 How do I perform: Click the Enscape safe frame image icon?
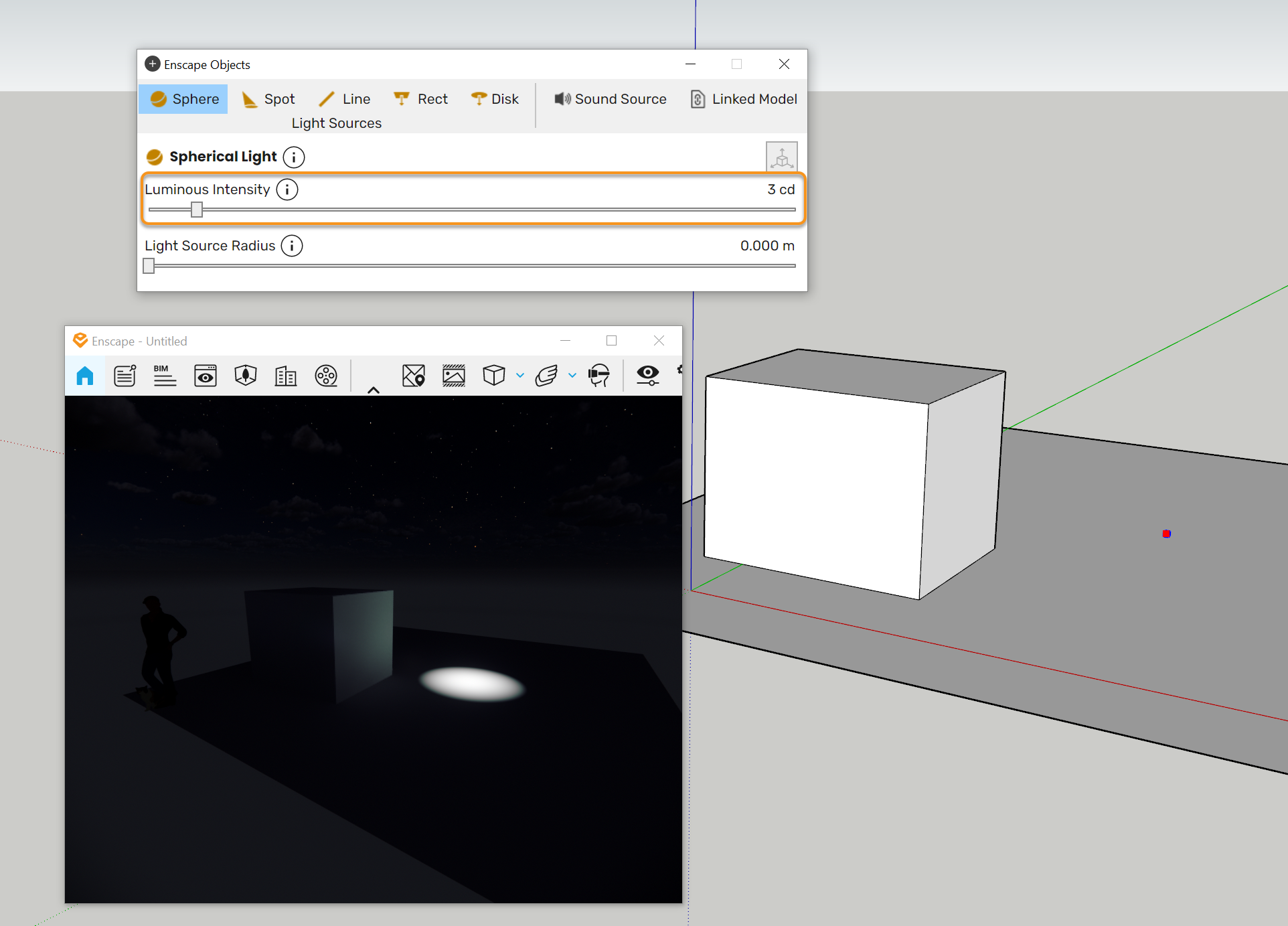pyautogui.click(x=454, y=376)
